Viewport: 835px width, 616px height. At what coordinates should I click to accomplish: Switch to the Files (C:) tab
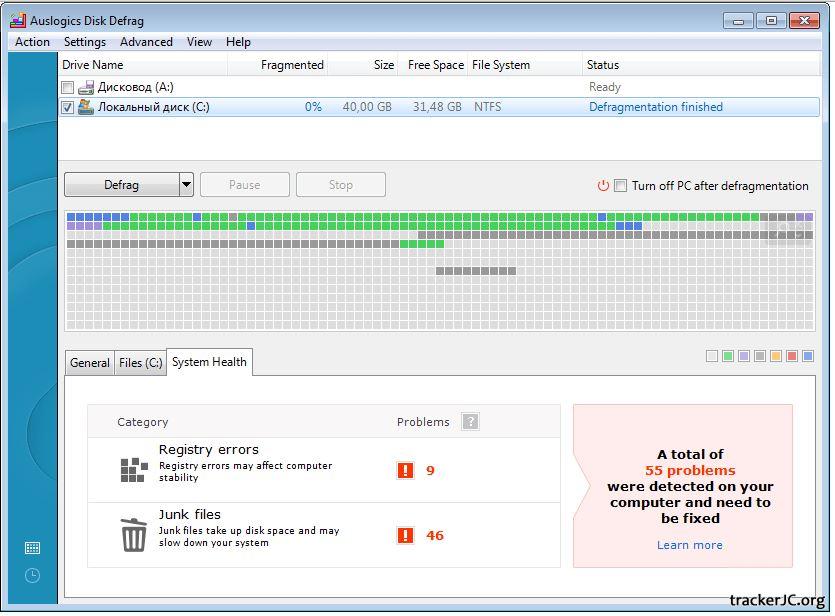pyautogui.click(x=140, y=363)
